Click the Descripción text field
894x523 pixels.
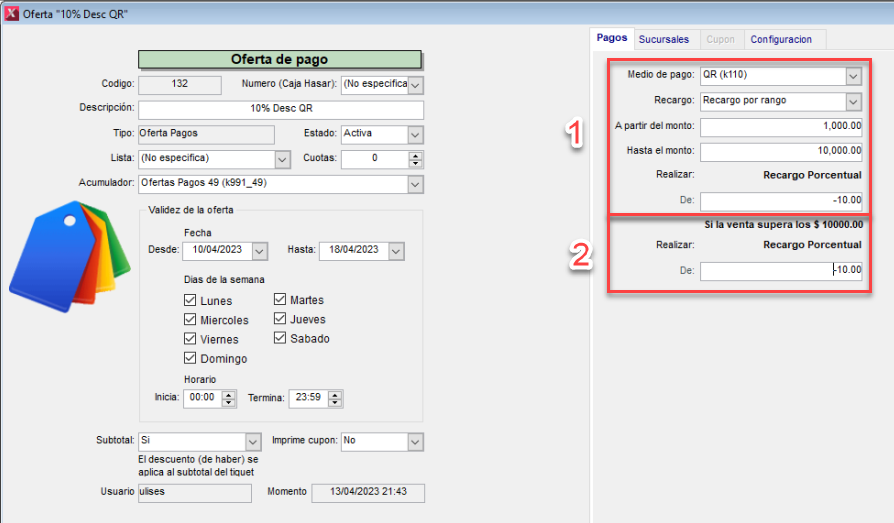click(x=280, y=109)
